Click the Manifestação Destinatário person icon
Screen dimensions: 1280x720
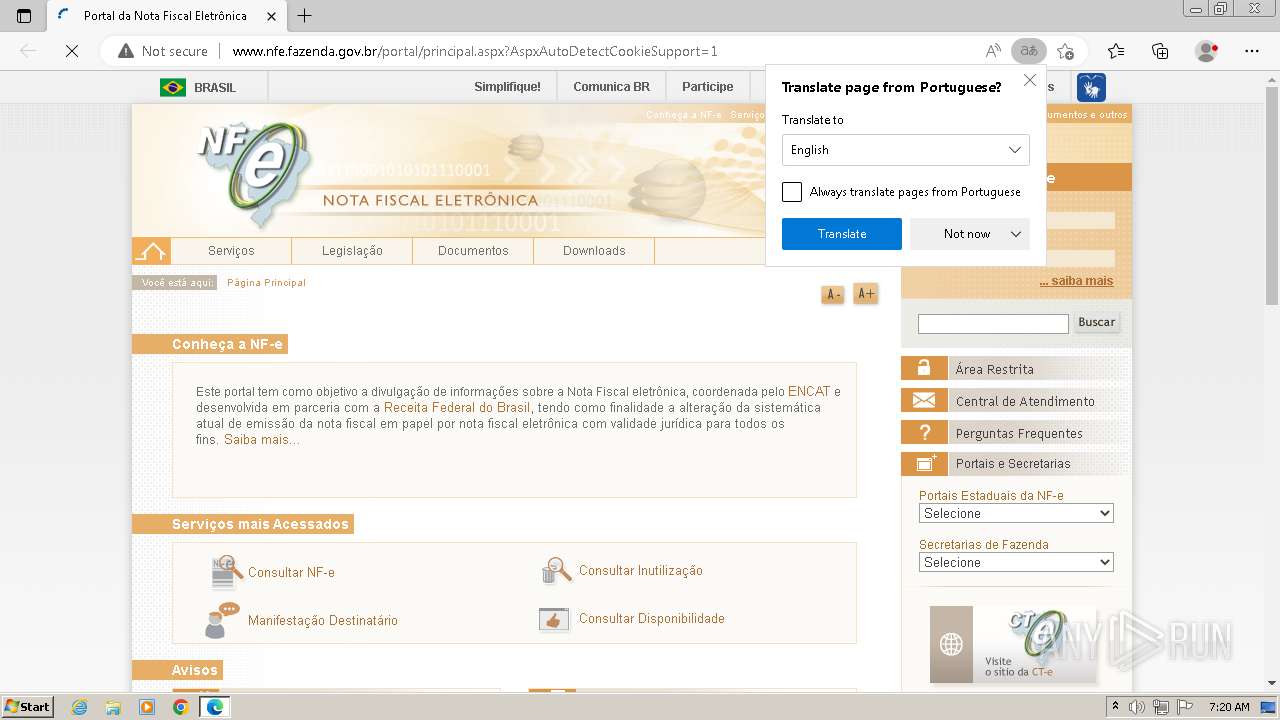click(222, 620)
